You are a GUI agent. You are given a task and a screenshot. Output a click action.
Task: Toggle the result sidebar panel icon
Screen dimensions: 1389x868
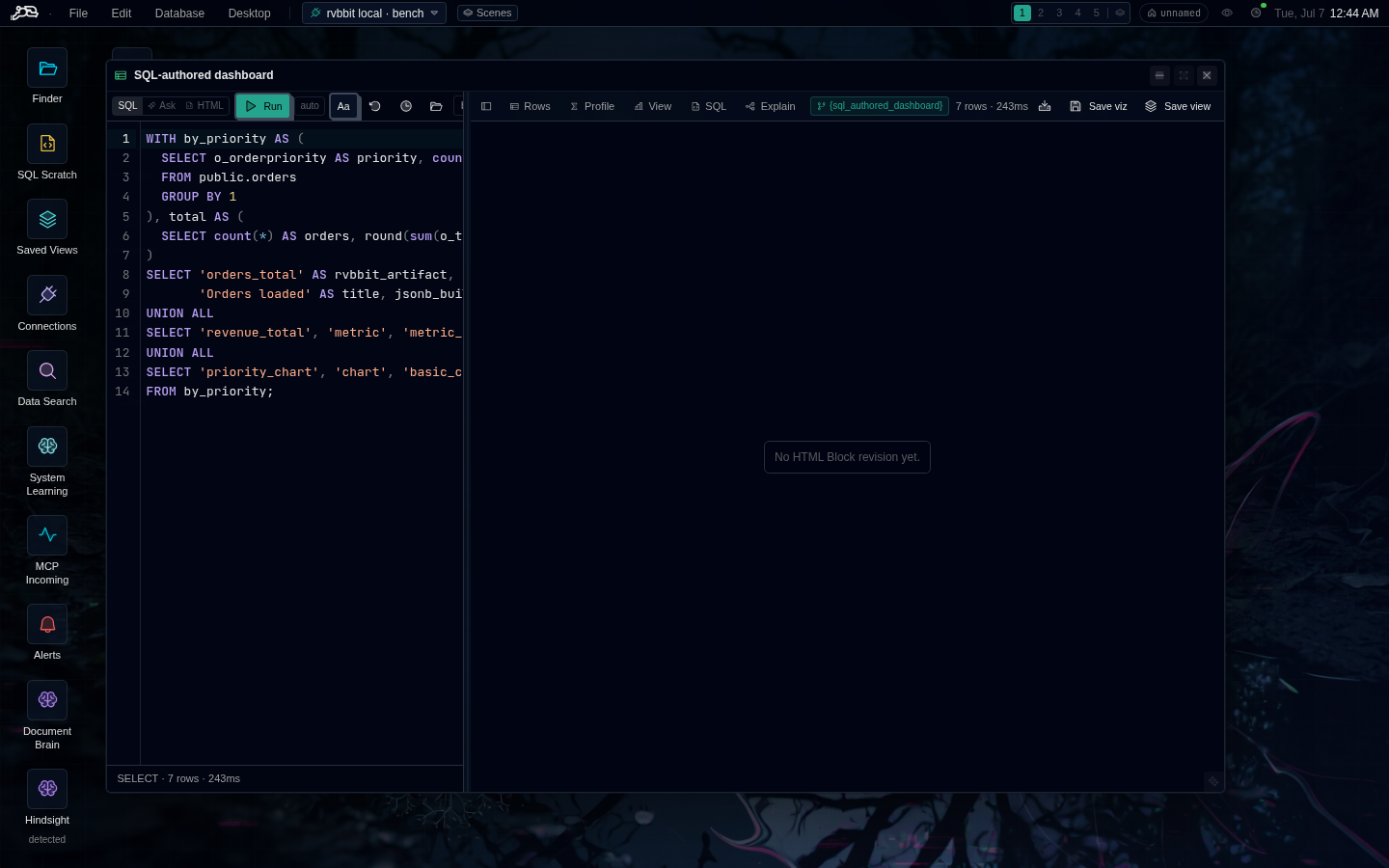486,106
